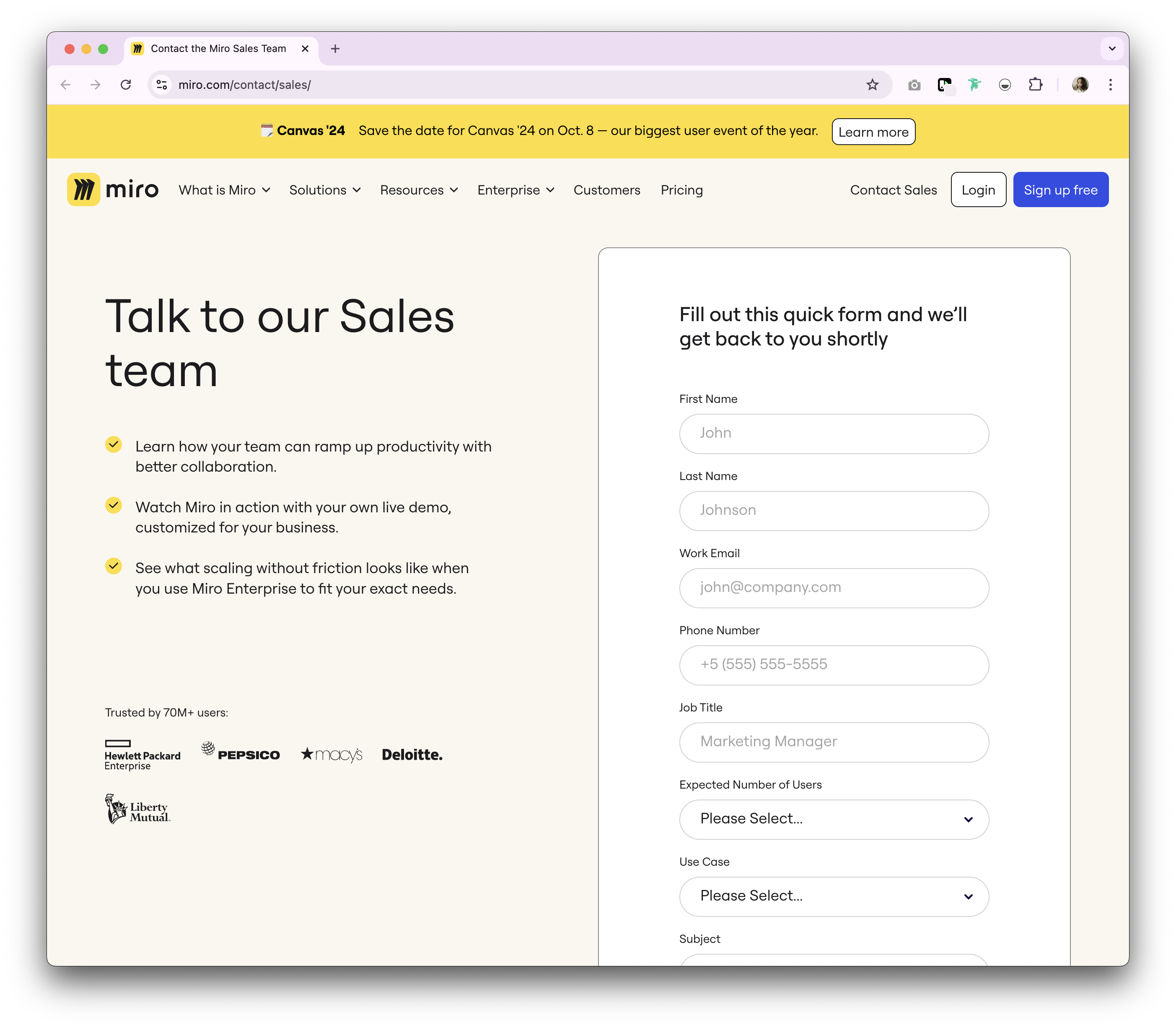Screen dimensions: 1176x1028
Task: Click the Miro logo icon
Action: 84,190
